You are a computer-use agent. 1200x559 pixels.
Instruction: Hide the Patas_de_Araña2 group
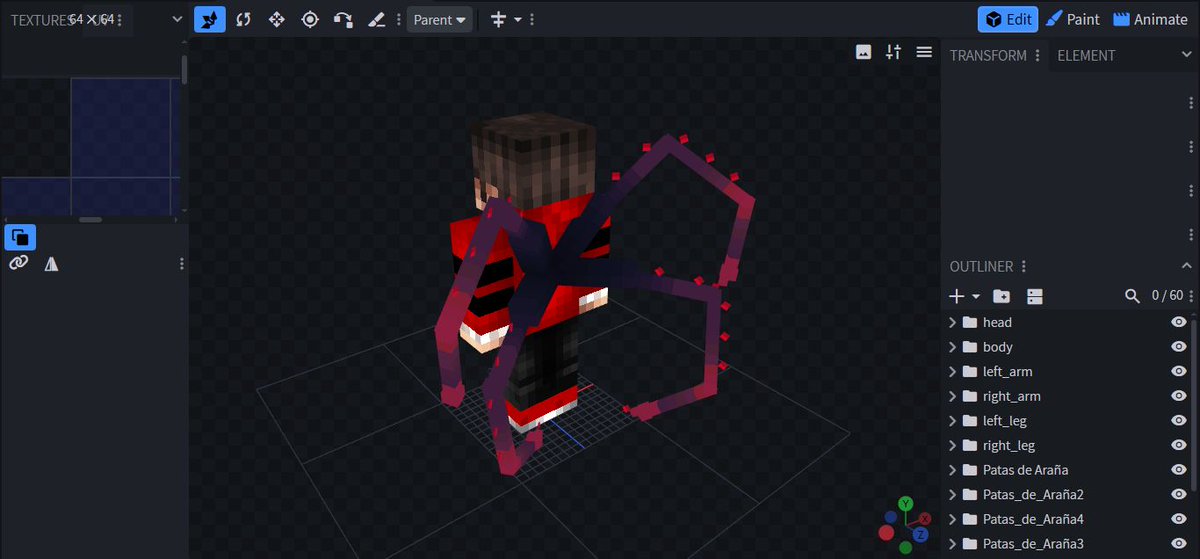tap(1178, 494)
